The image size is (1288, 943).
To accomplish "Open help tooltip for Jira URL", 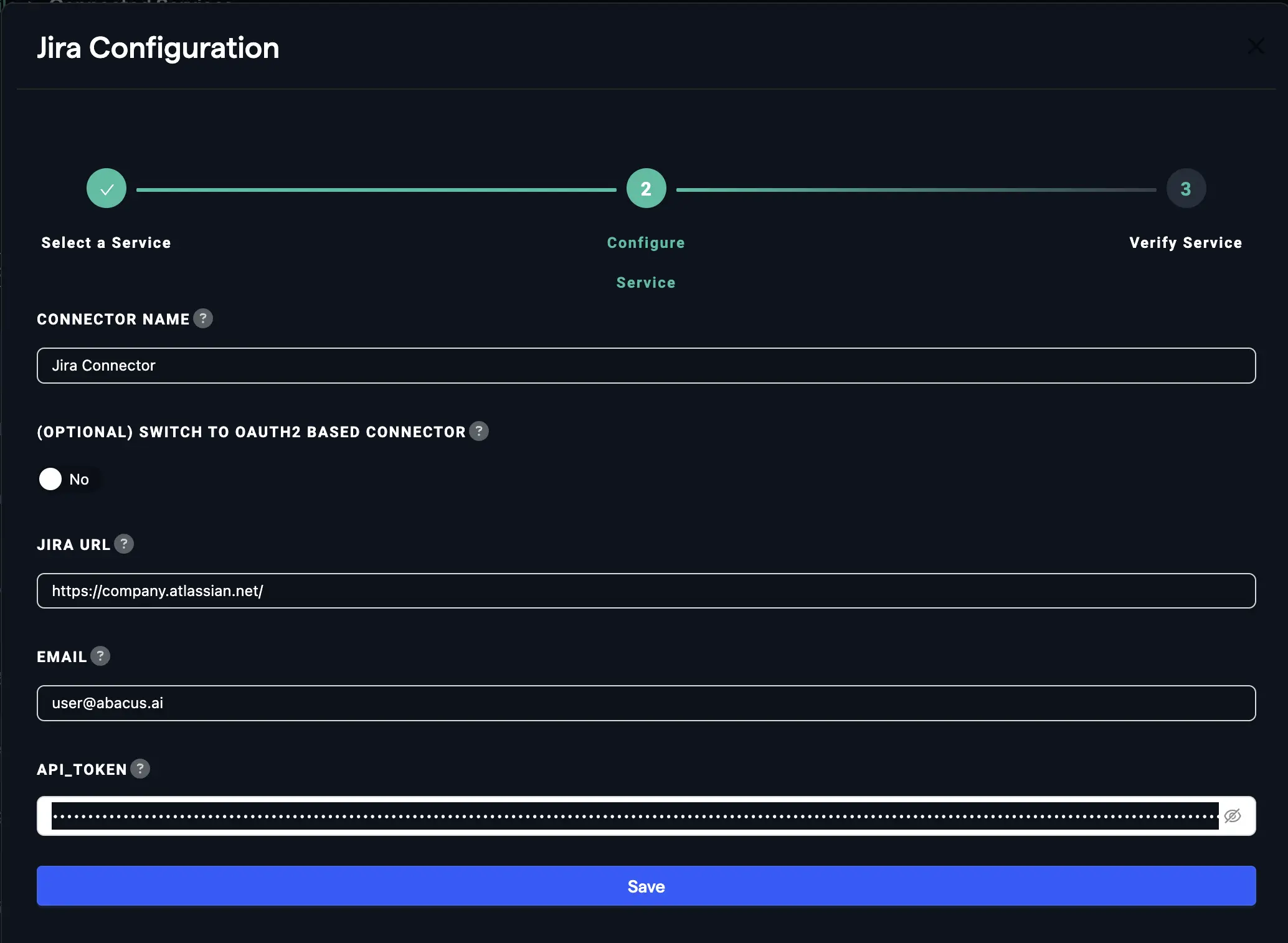I will 124,544.
